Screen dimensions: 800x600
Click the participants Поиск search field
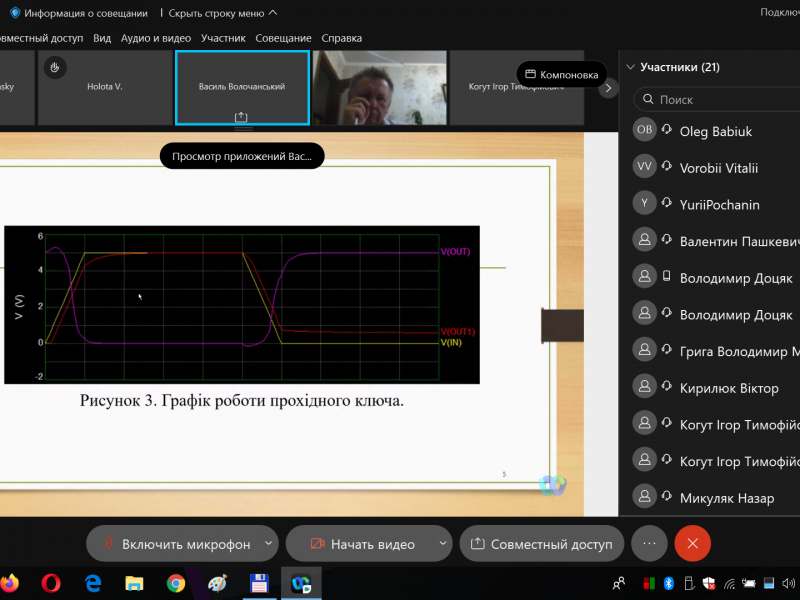pyautogui.click(x=720, y=100)
